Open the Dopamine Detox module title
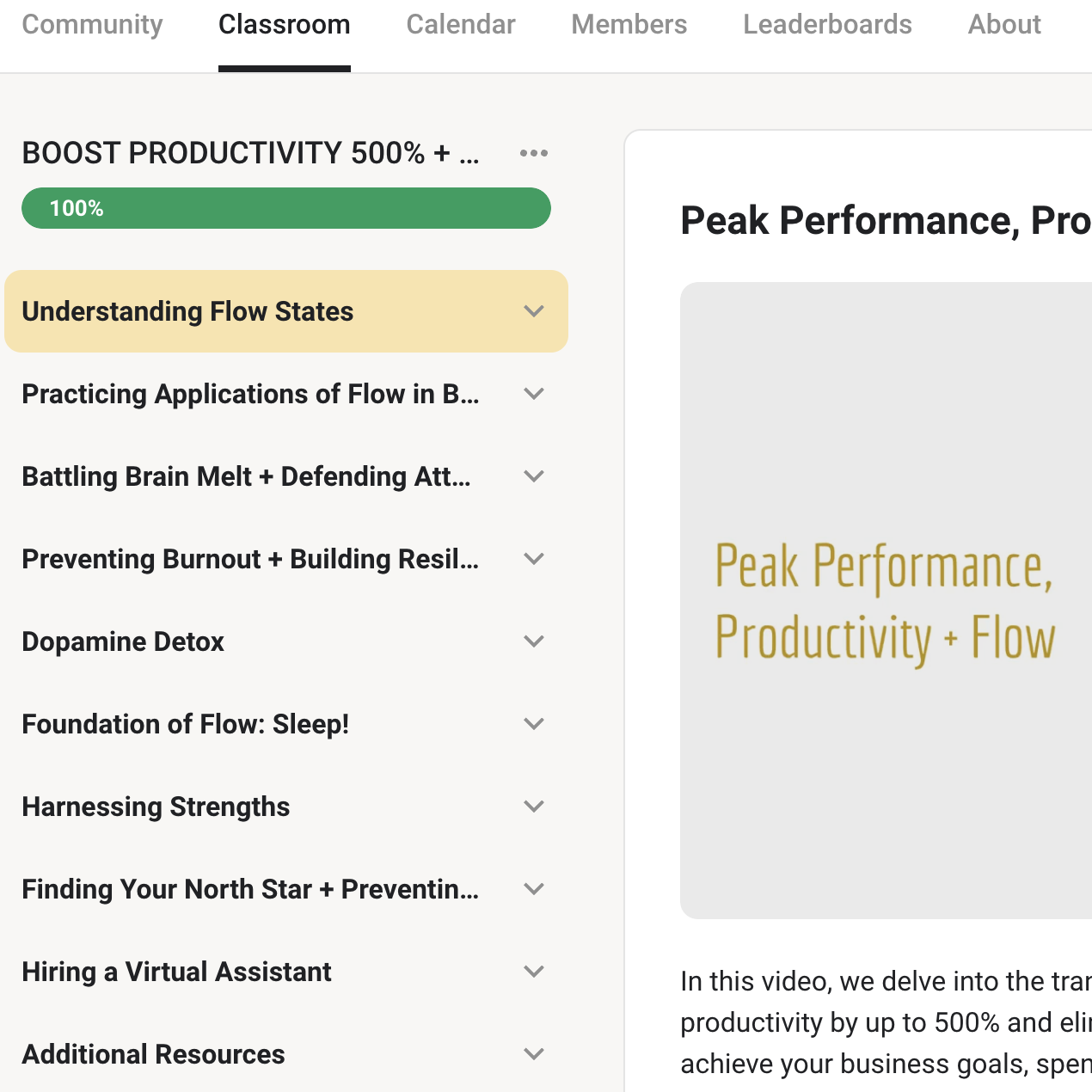Image resolution: width=1092 pixels, height=1092 pixels. pyautogui.click(x=123, y=641)
